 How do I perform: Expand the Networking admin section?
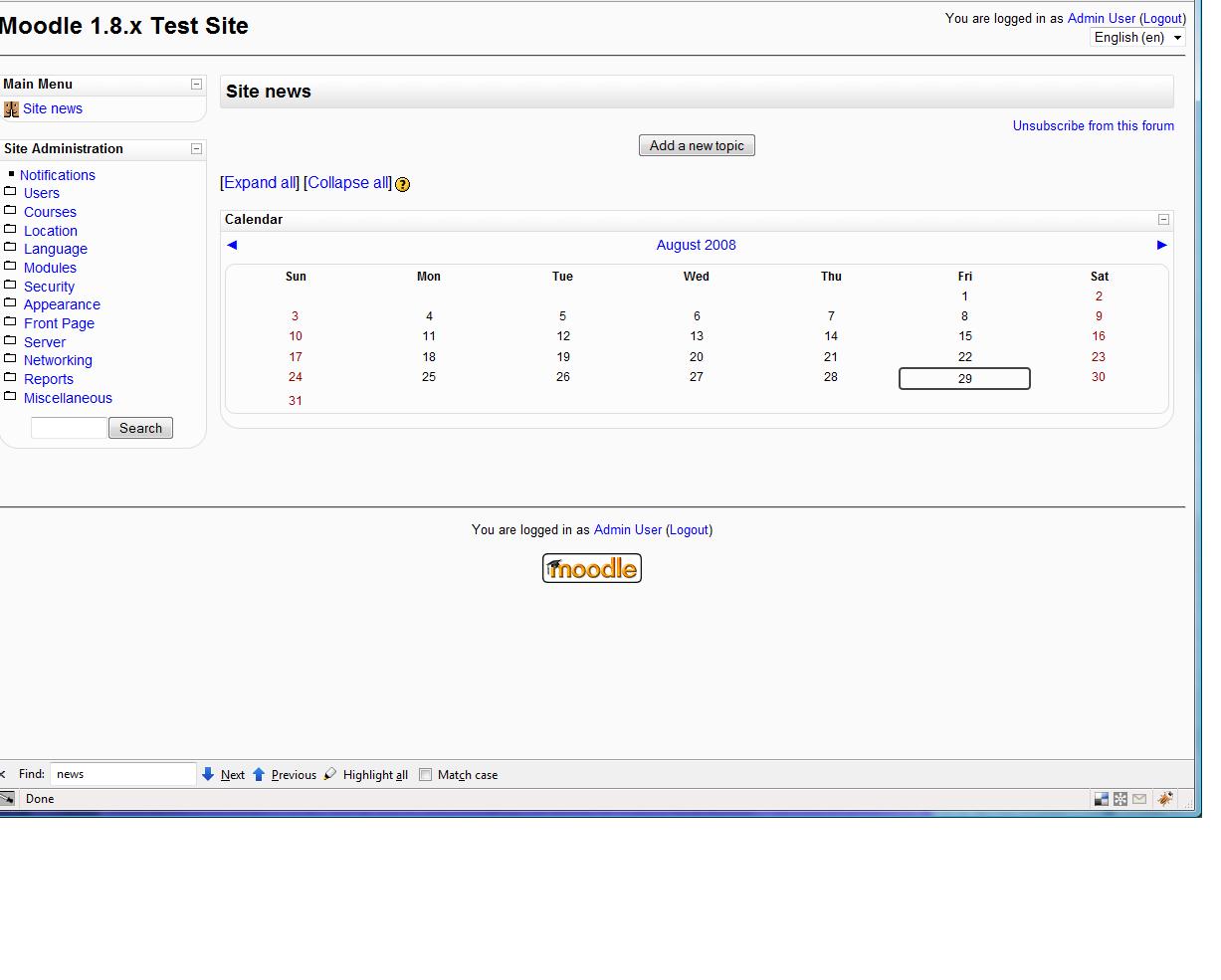pos(58,360)
